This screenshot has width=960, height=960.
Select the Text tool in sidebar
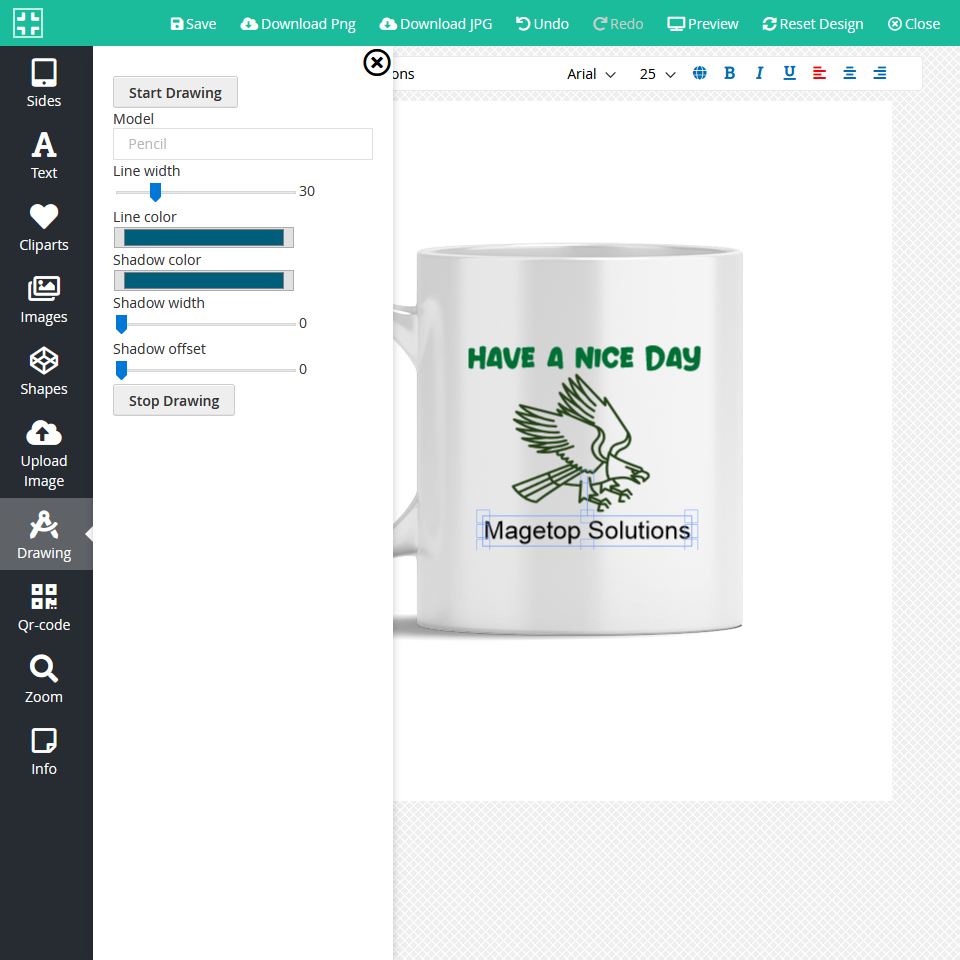point(44,155)
